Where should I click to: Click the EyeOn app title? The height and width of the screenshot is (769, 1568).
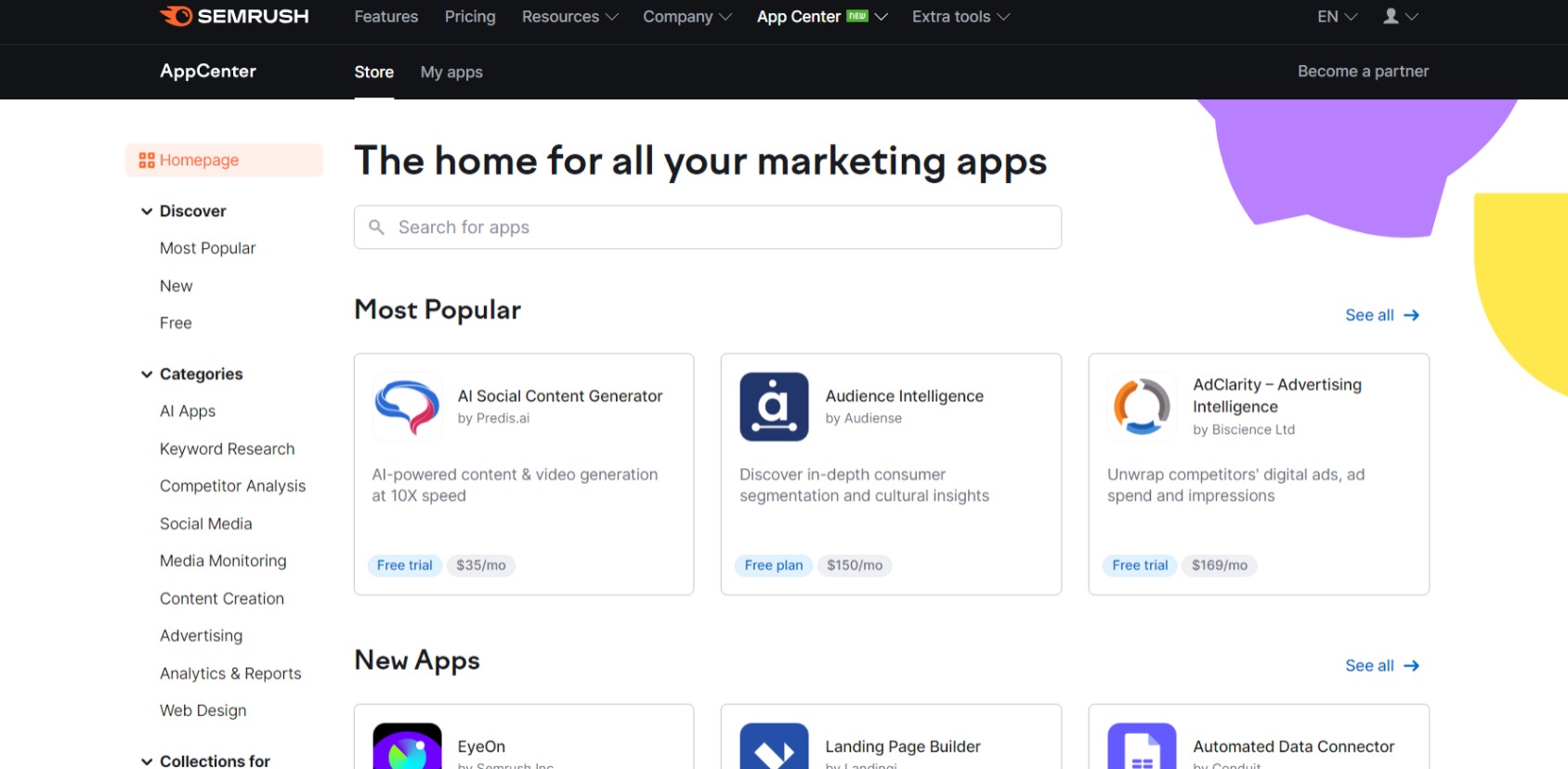481,747
